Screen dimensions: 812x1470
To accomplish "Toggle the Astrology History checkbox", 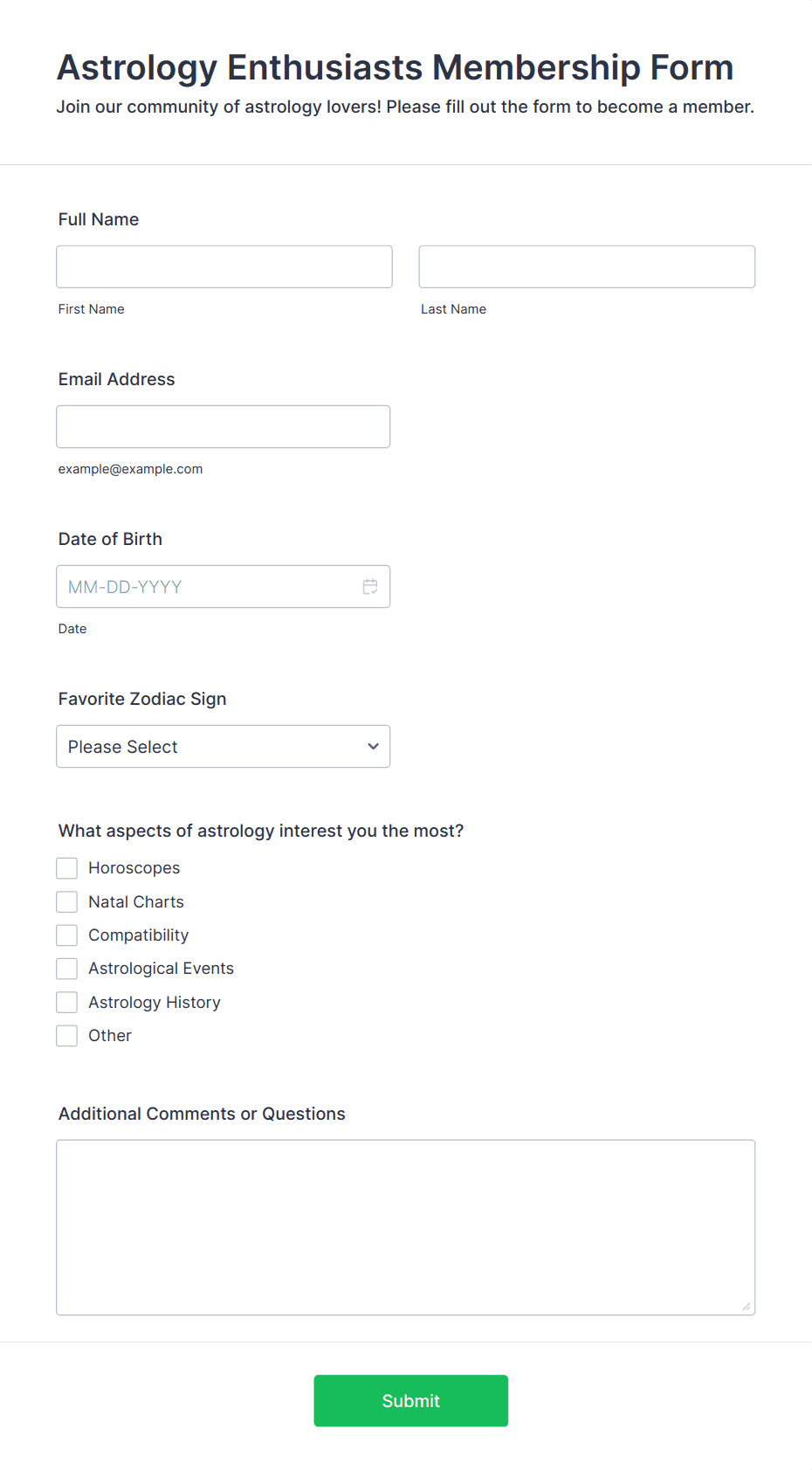I will pos(67,1002).
